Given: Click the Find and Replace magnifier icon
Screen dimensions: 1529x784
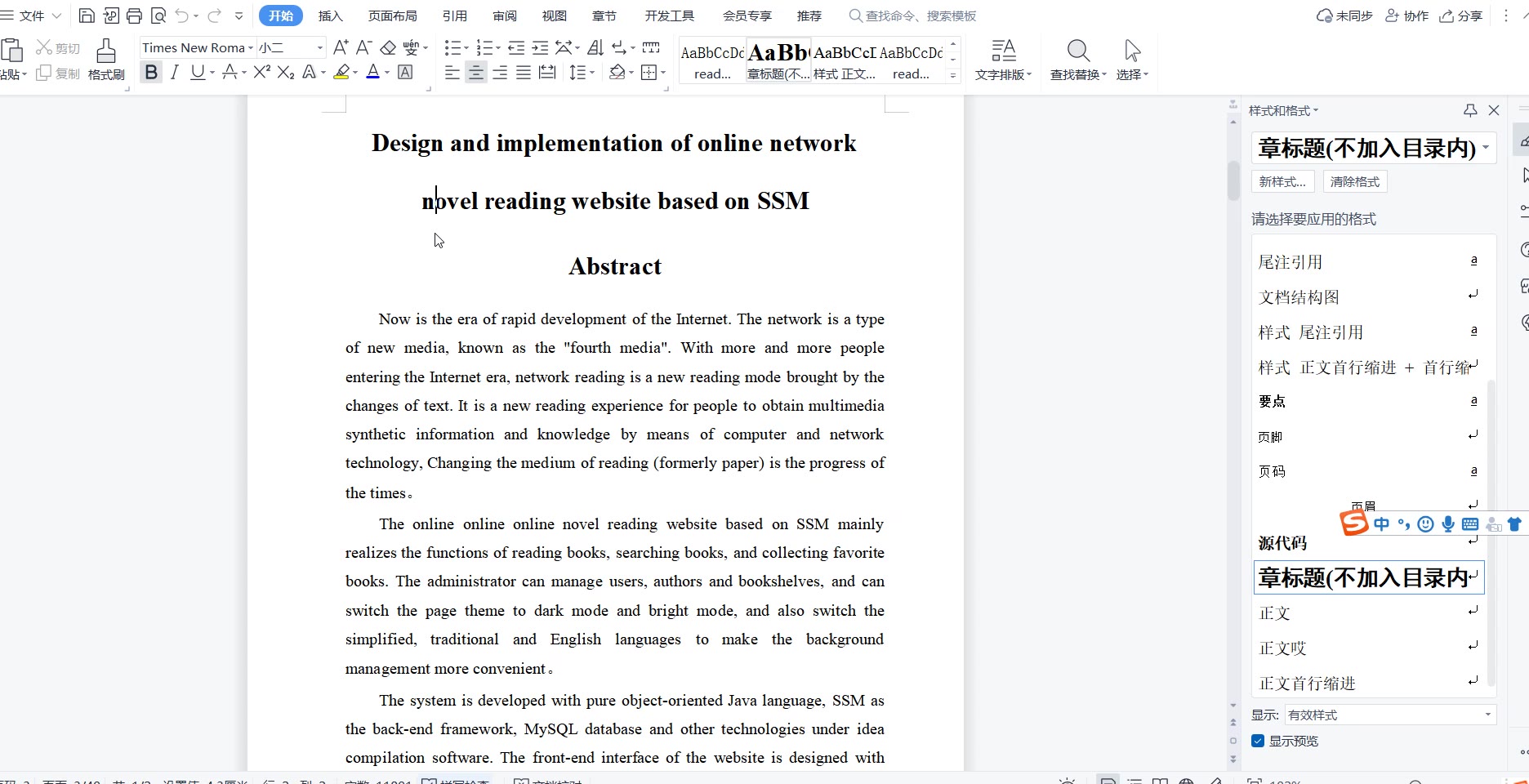Looking at the screenshot, I should pyautogui.click(x=1078, y=51).
